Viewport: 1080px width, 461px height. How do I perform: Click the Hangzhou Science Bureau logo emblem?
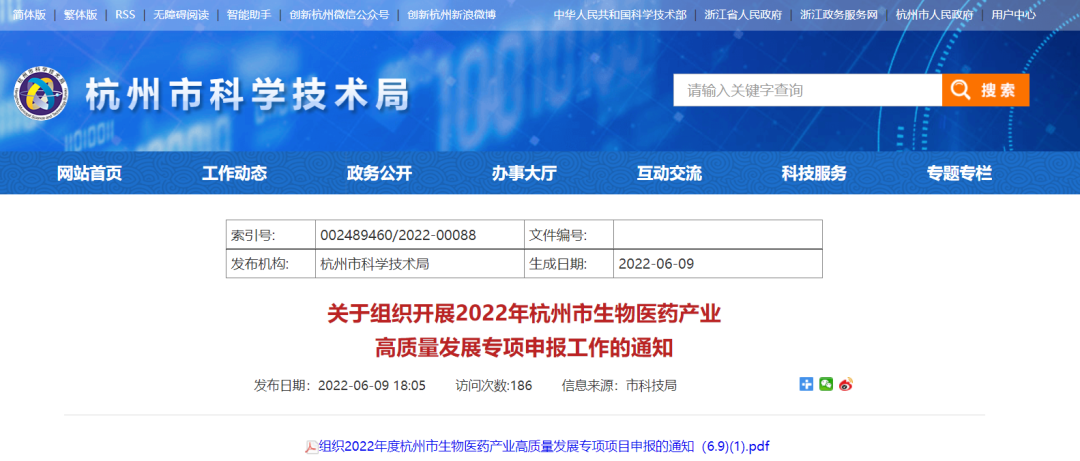(x=42, y=95)
